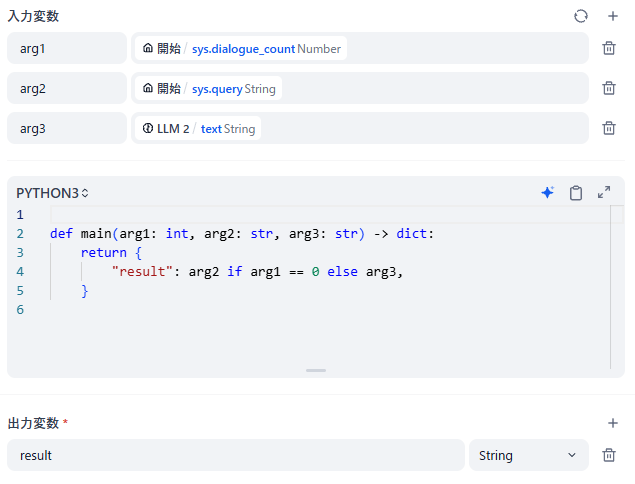635x484 pixels.
Task: Click the arg3 variable name field
Action: (66, 128)
